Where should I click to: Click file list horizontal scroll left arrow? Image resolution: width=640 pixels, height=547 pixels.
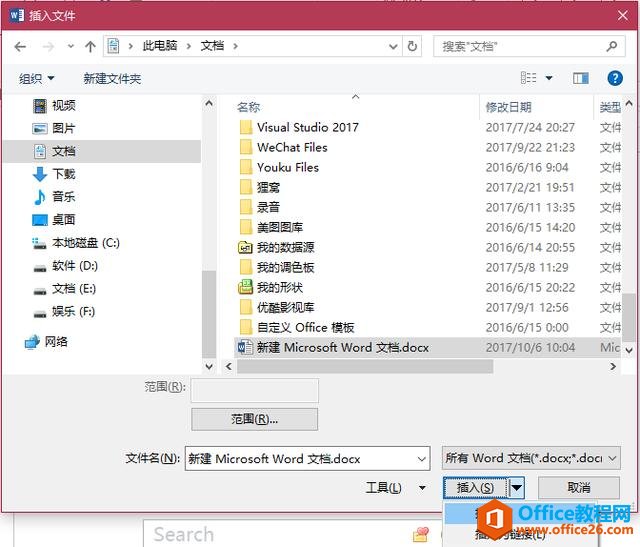click(229, 367)
